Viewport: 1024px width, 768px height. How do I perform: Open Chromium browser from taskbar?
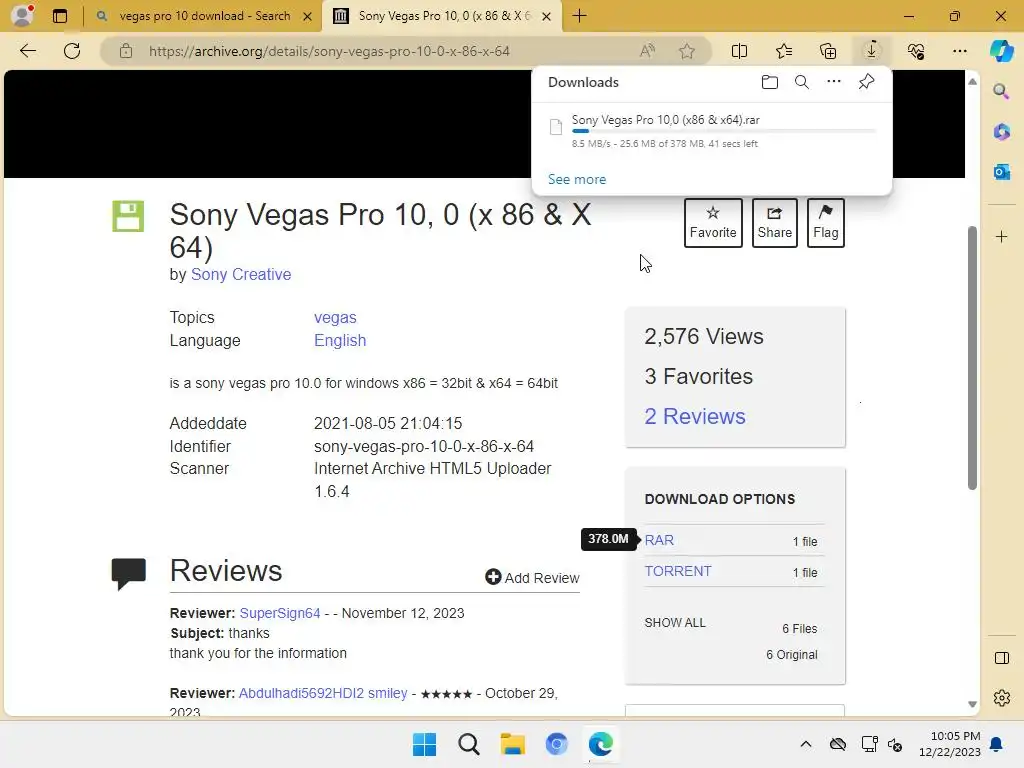click(x=556, y=744)
